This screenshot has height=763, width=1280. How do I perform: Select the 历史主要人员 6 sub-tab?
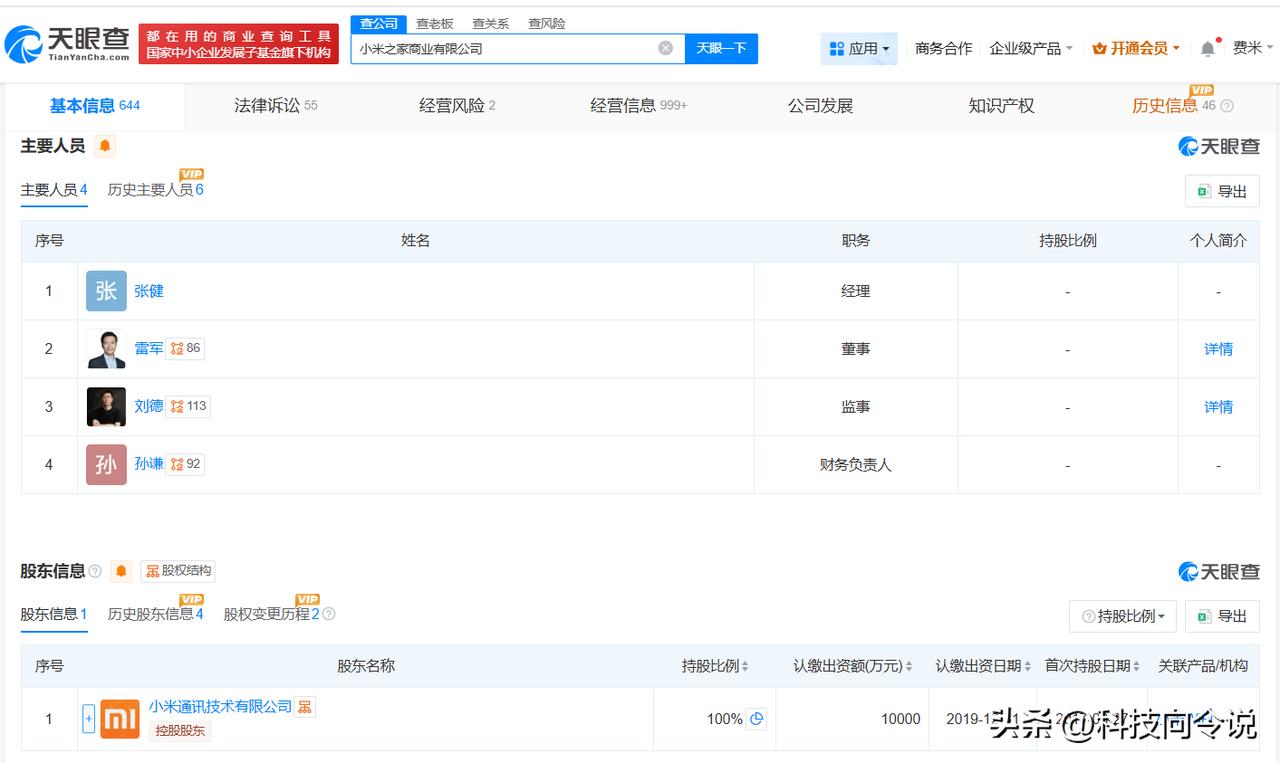(155, 190)
